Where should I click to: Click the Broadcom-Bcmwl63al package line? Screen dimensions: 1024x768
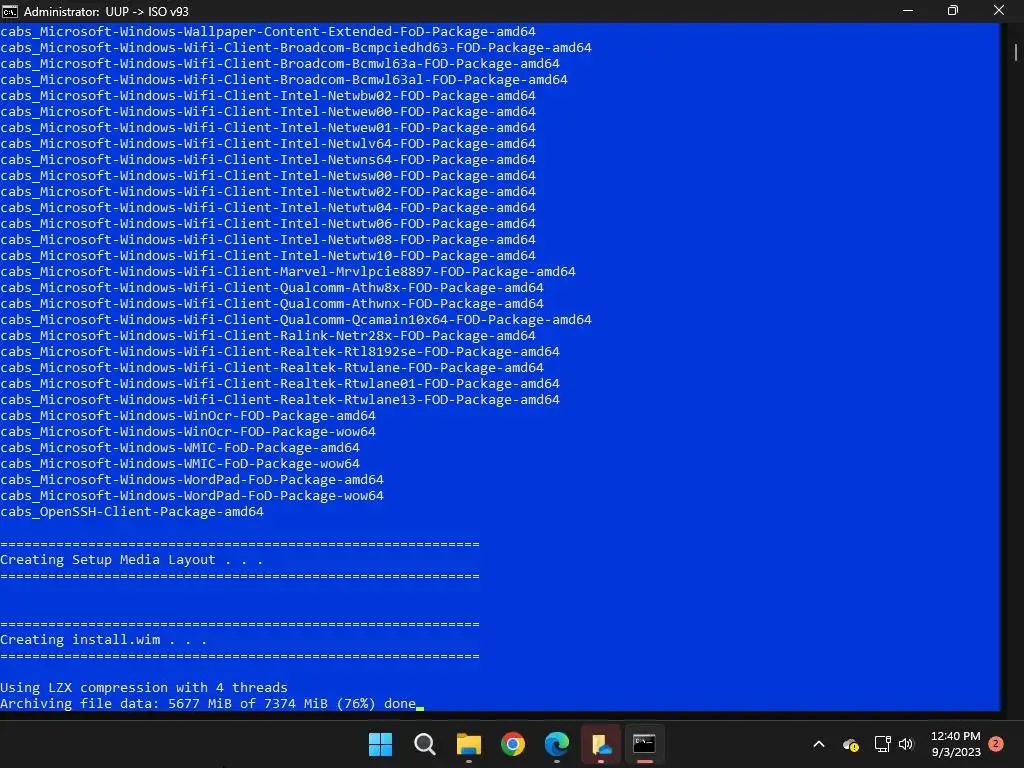point(284,80)
